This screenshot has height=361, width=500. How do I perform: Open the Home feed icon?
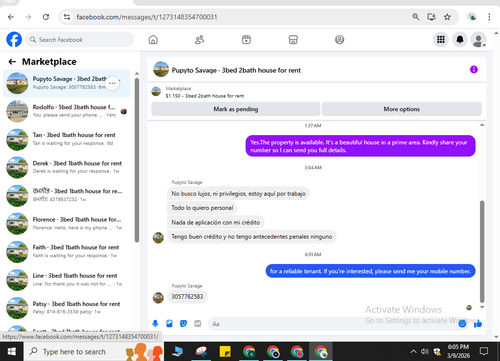point(153,40)
